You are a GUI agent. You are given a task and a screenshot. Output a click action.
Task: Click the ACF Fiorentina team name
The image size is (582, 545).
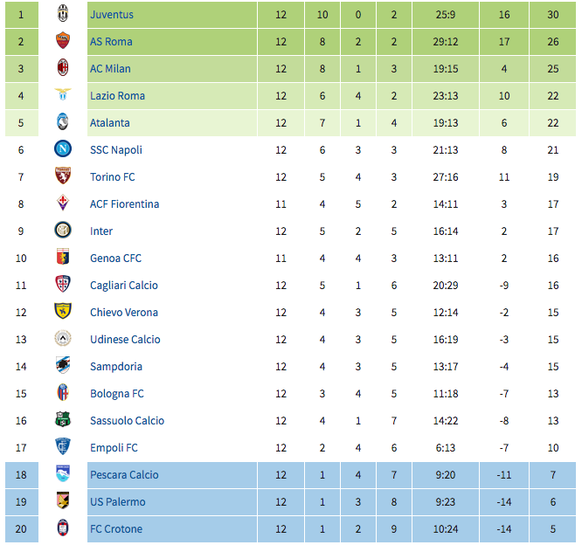124,204
